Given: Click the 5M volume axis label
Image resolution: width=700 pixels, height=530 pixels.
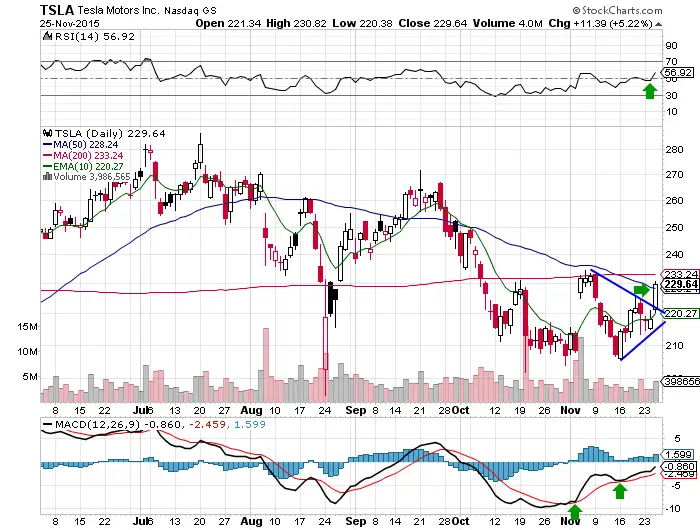Looking at the screenshot, I should pos(30,377).
